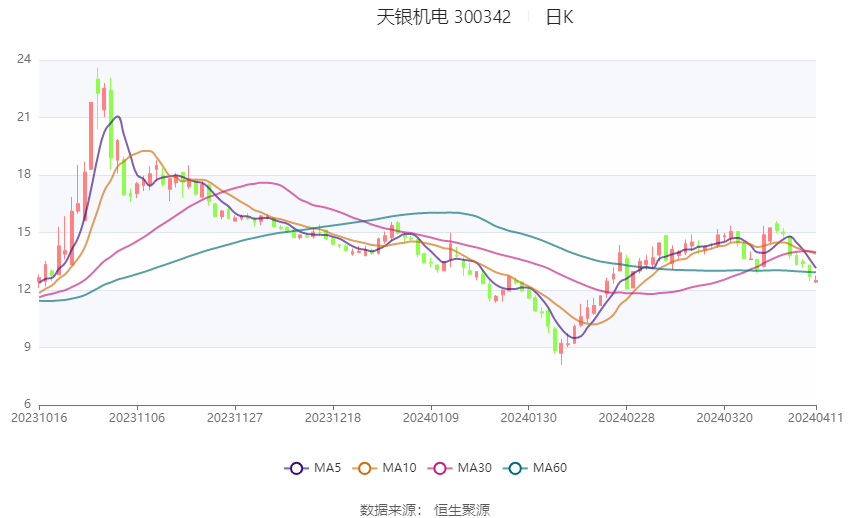Viewport: 850px width, 518px height.
Task: Click y-axis value 24
Action: (24, 60)
